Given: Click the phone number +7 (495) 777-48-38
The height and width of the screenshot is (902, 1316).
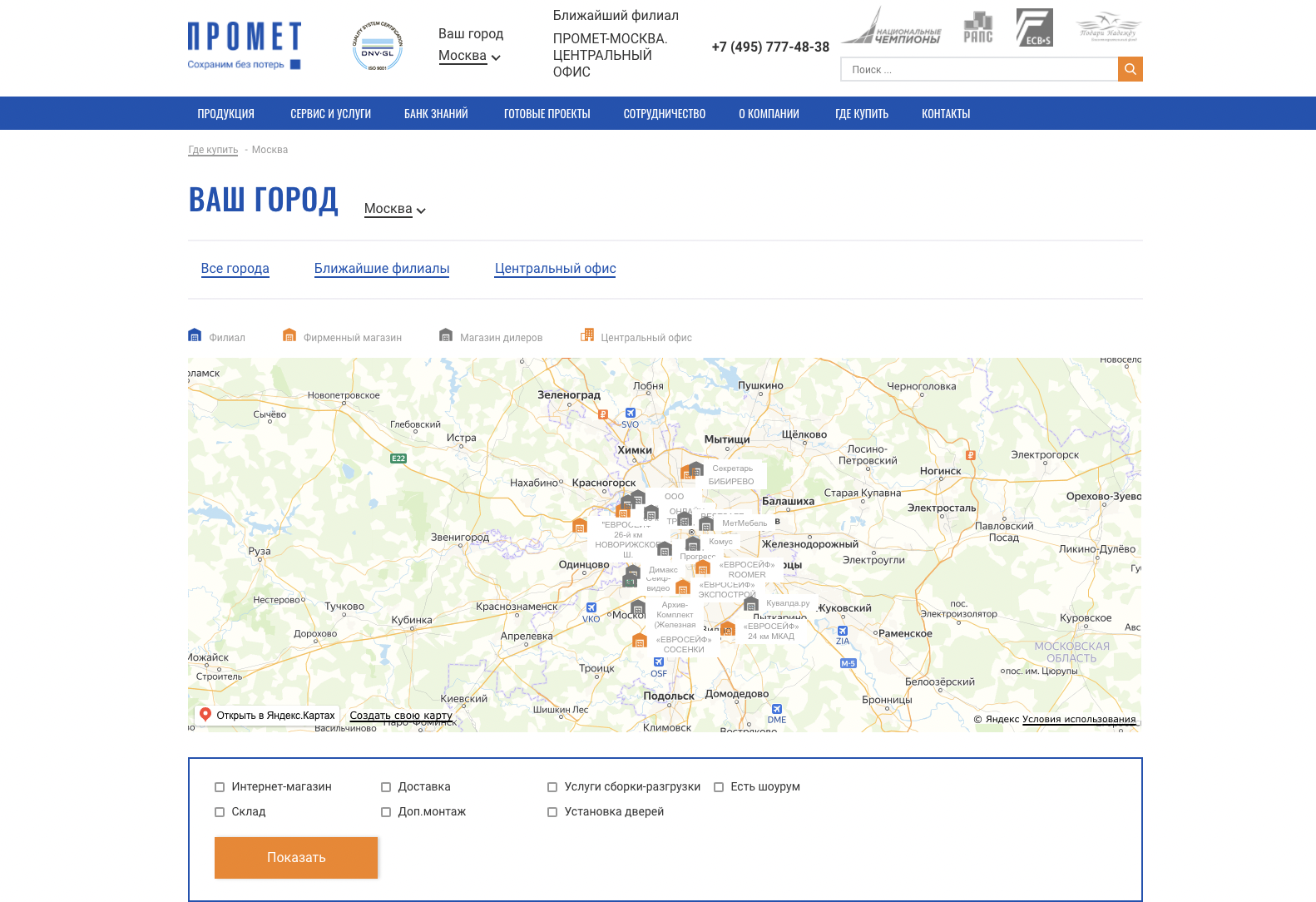Looking at the screenshot, I should pyautogui.click(x=770, y=47).
